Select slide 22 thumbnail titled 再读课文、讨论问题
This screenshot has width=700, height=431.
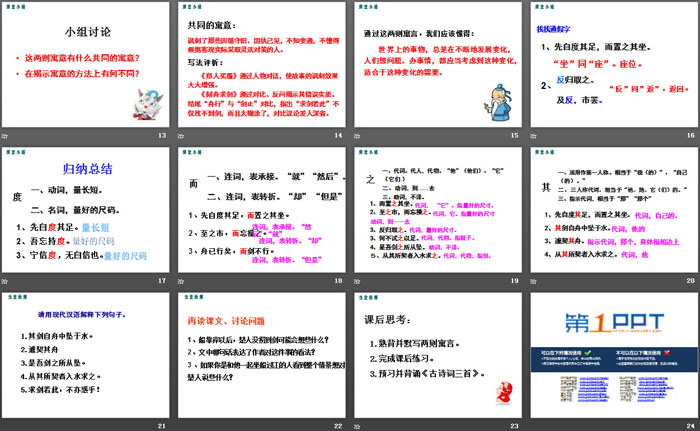coord(262,355)
